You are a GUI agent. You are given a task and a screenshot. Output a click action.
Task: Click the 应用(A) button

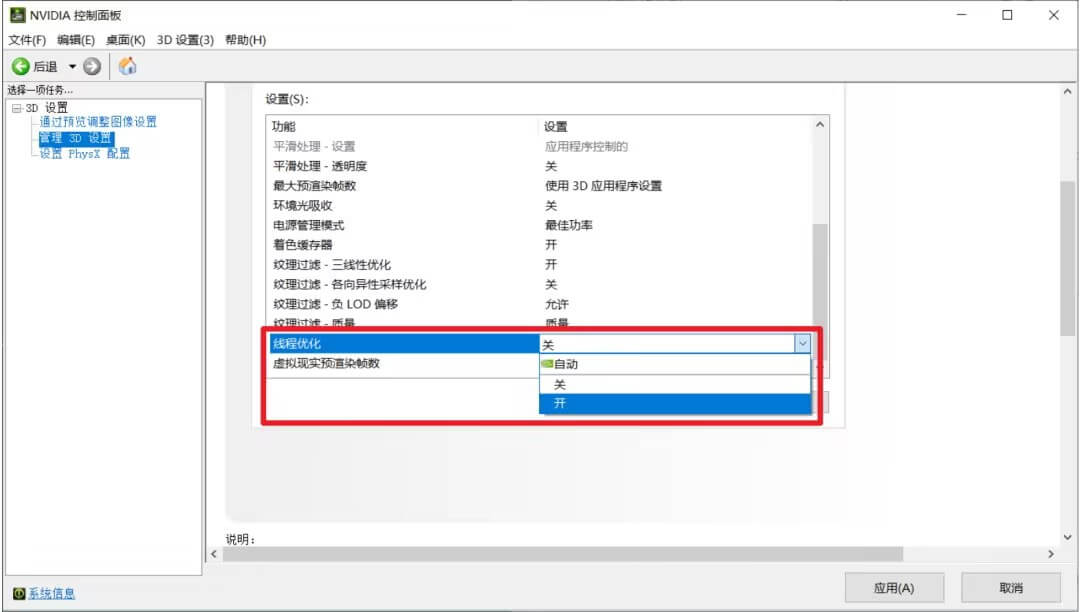coord(893,588)
